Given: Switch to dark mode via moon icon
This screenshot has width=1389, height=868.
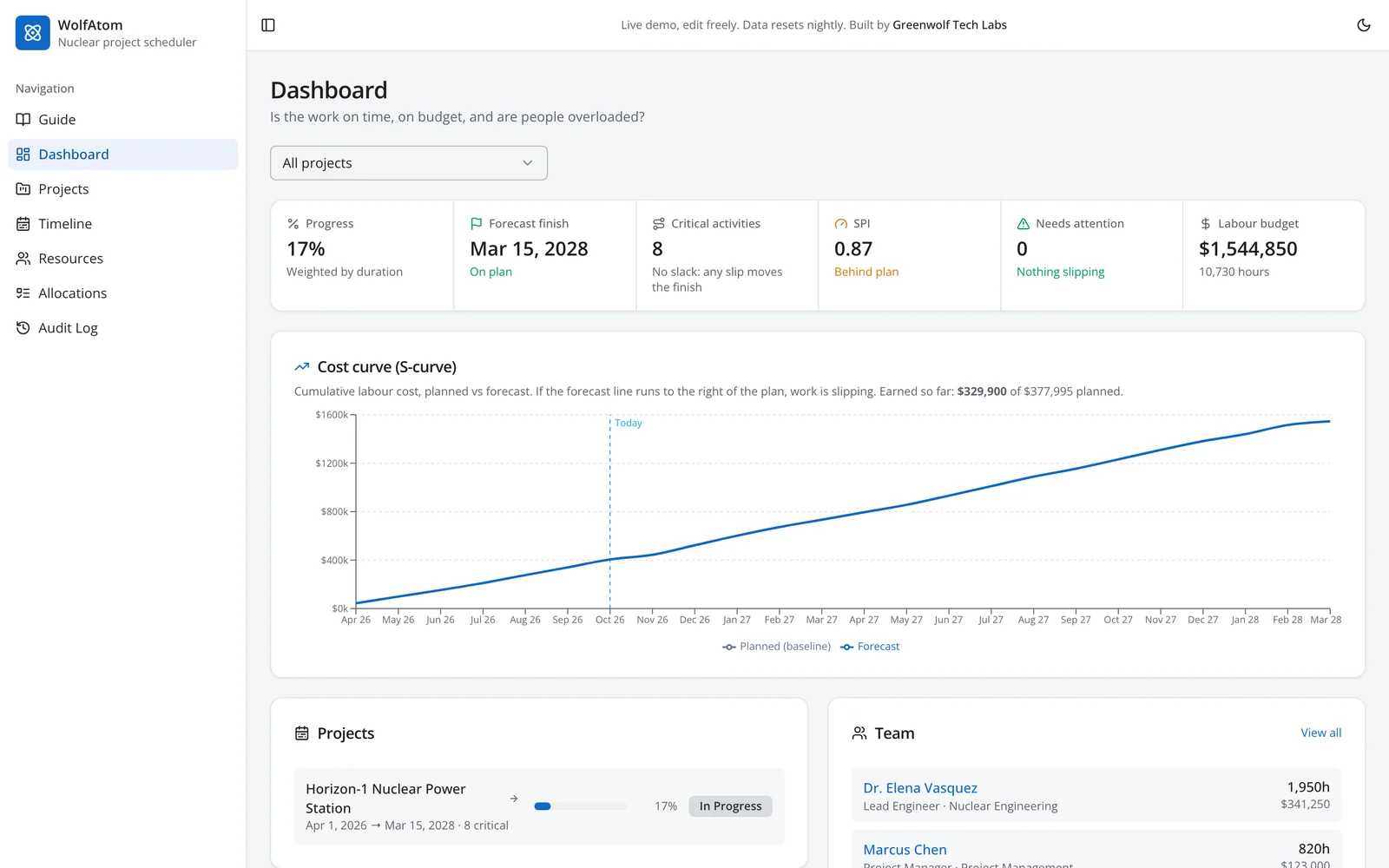Looking at the screenshot, I should click(x=1364, y=25).
